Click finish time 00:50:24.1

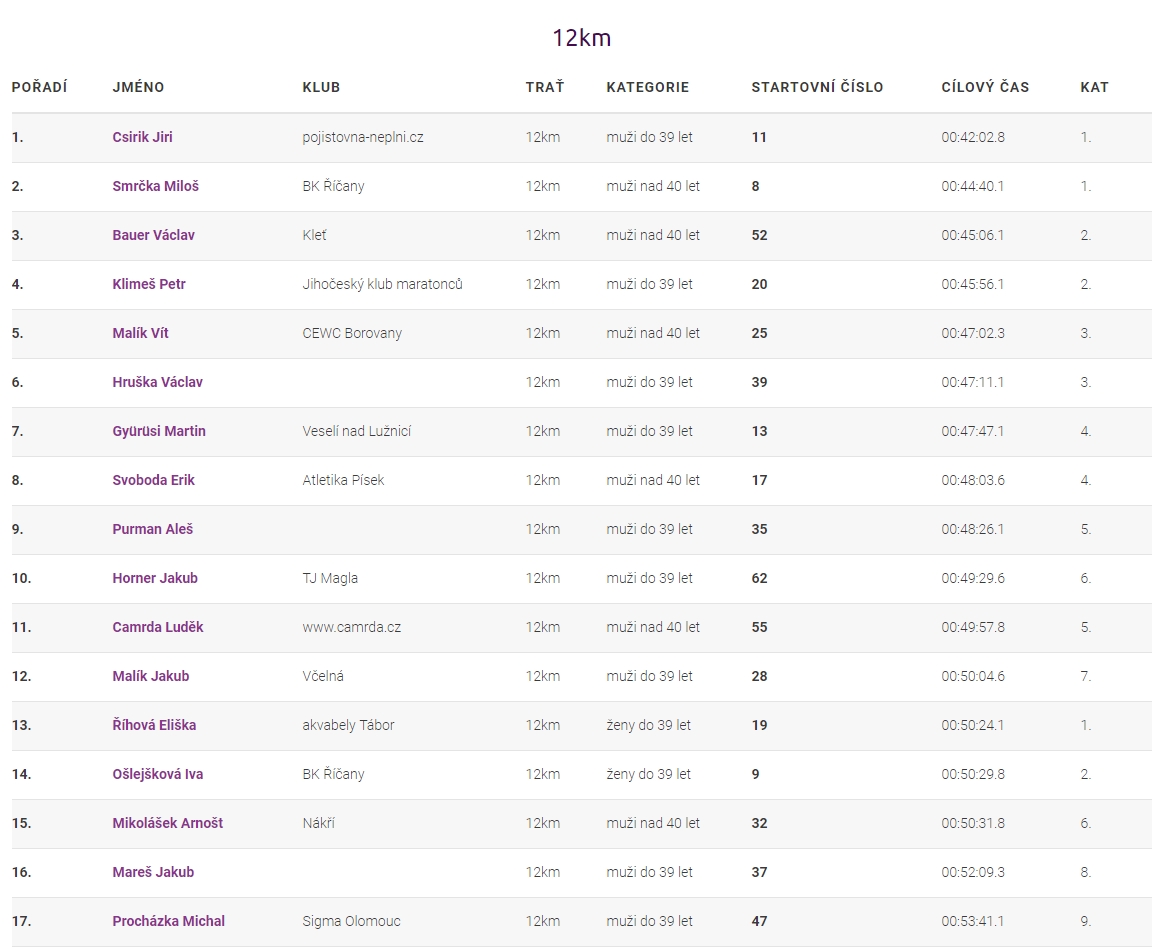pyautogui.click(x=972, y=725)
